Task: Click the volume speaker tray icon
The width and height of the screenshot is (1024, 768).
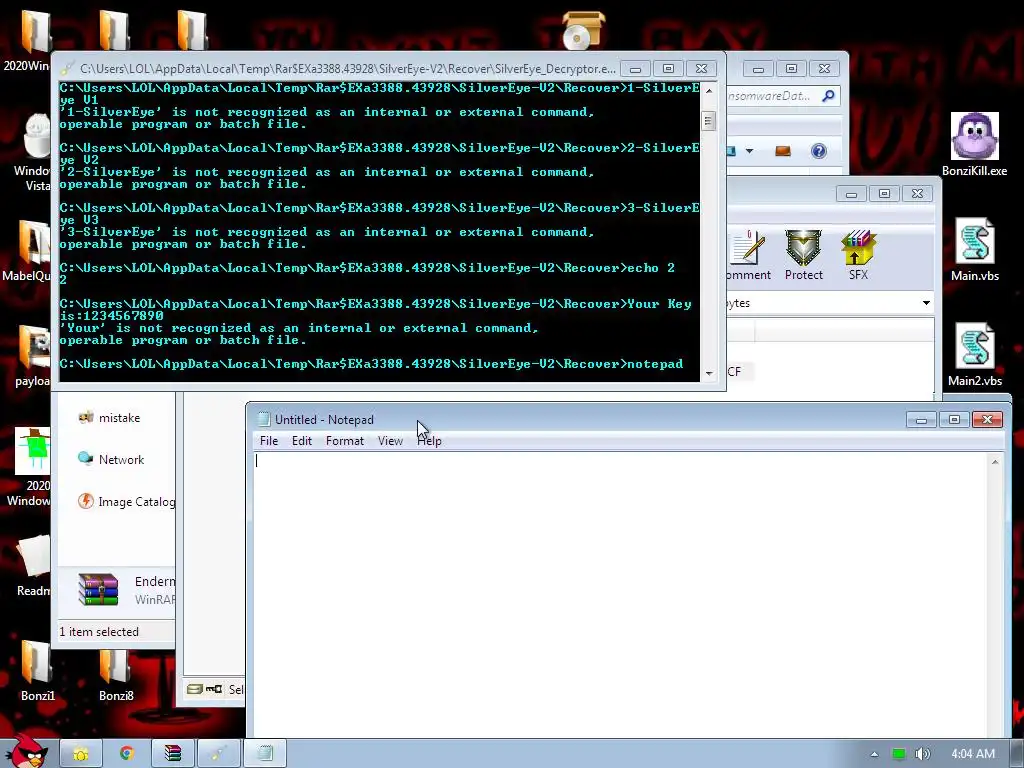Action: (922, 754)
